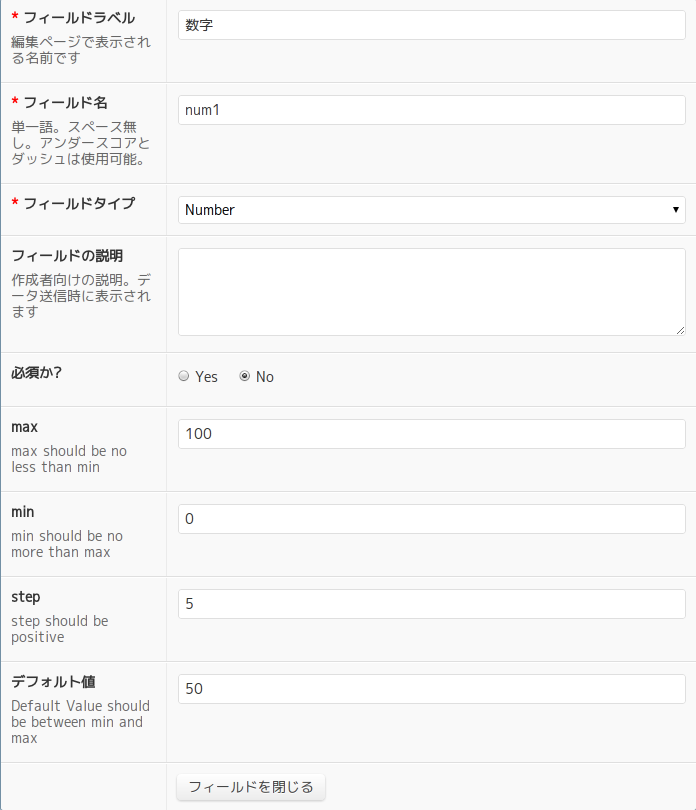Screen dimensions: 696x810
Task: Click the step input showing 5
Action: (x=431, y=604)
